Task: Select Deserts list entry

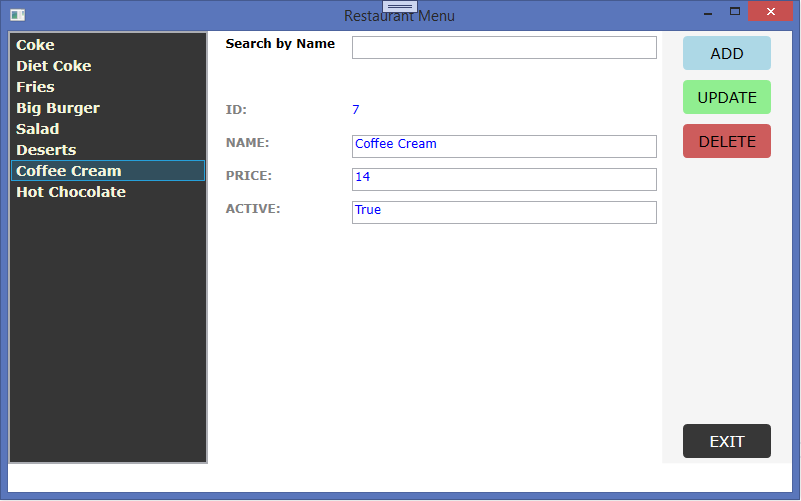Action: tap(108, 150)
